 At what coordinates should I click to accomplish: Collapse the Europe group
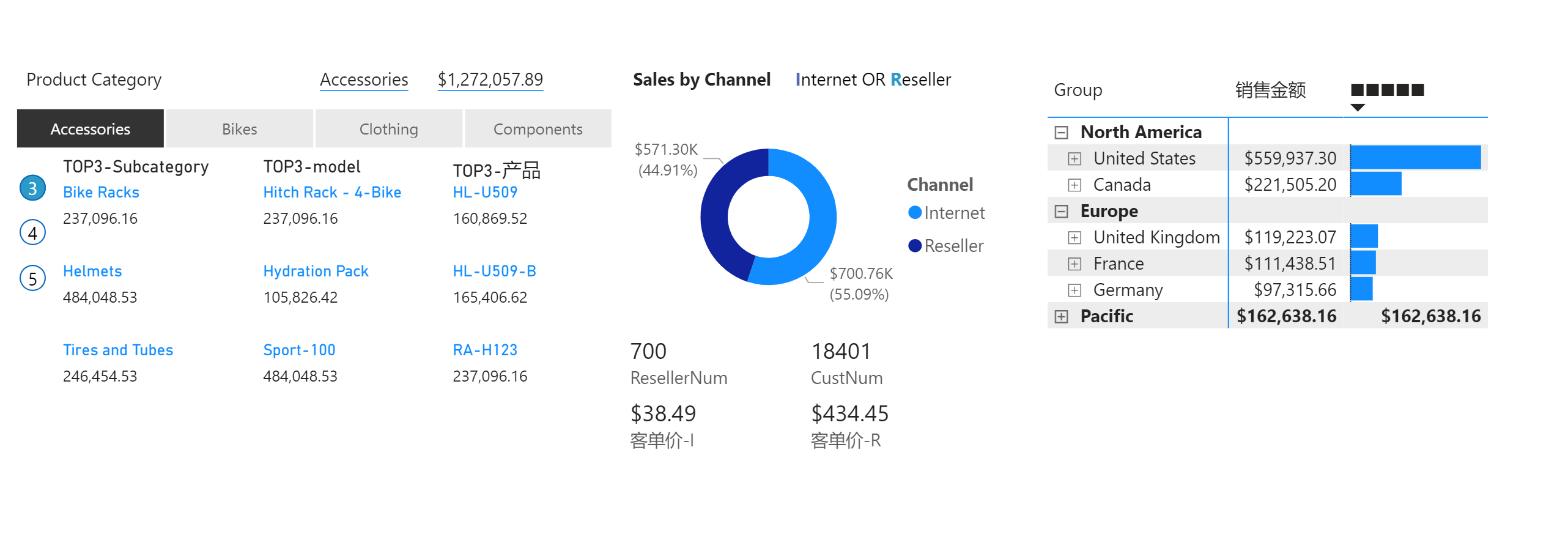click(x=1062, y=212)
